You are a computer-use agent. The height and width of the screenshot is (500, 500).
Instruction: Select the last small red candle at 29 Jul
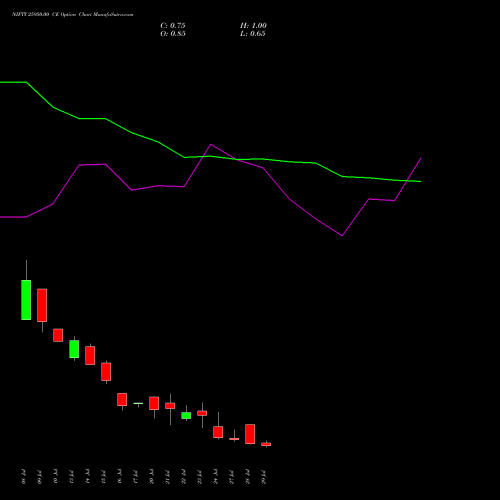point(266,444)
